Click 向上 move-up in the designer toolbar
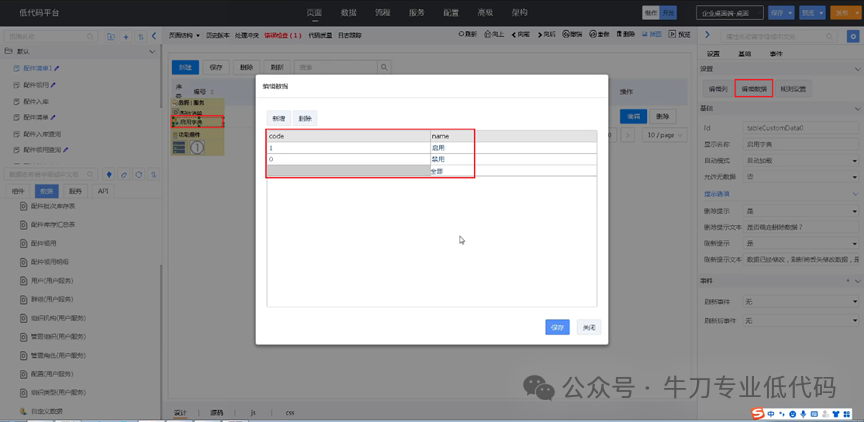Screen dimensions: 864x422 click(x=494, y=34)
